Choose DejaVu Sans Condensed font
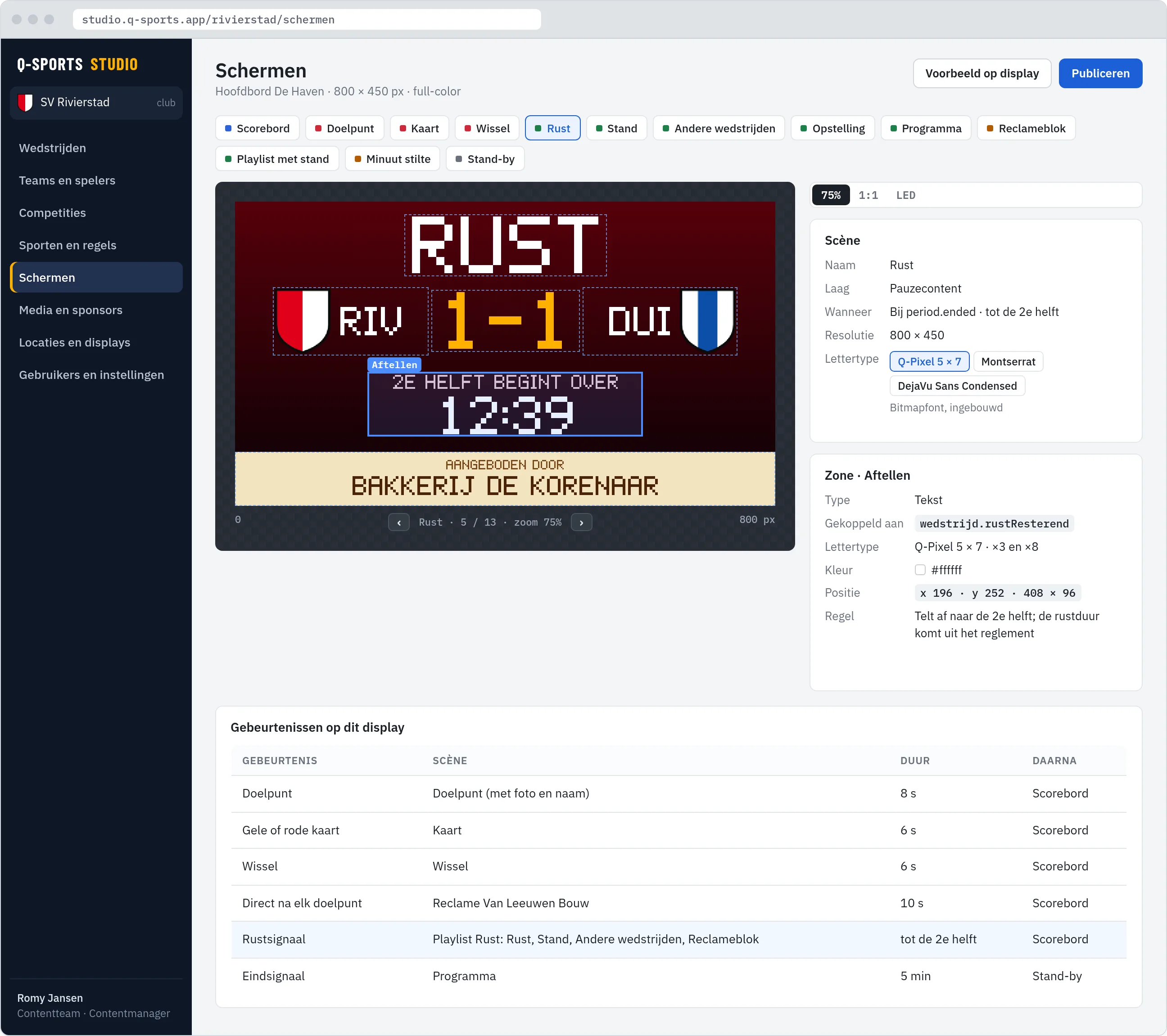Screen dimensions: 1167x1036 [957, 386]
